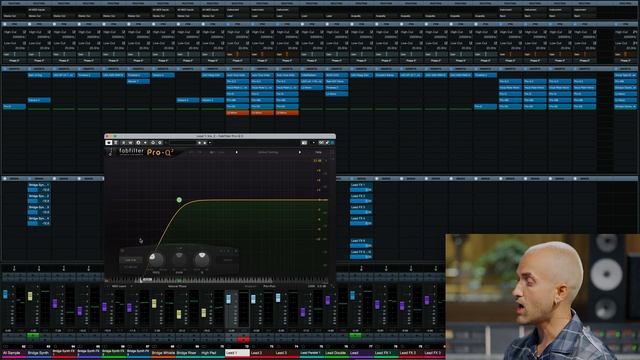Select the Lead FX 1 channel
Viewport: 640px width, 360px height.
tap(386, 353)
